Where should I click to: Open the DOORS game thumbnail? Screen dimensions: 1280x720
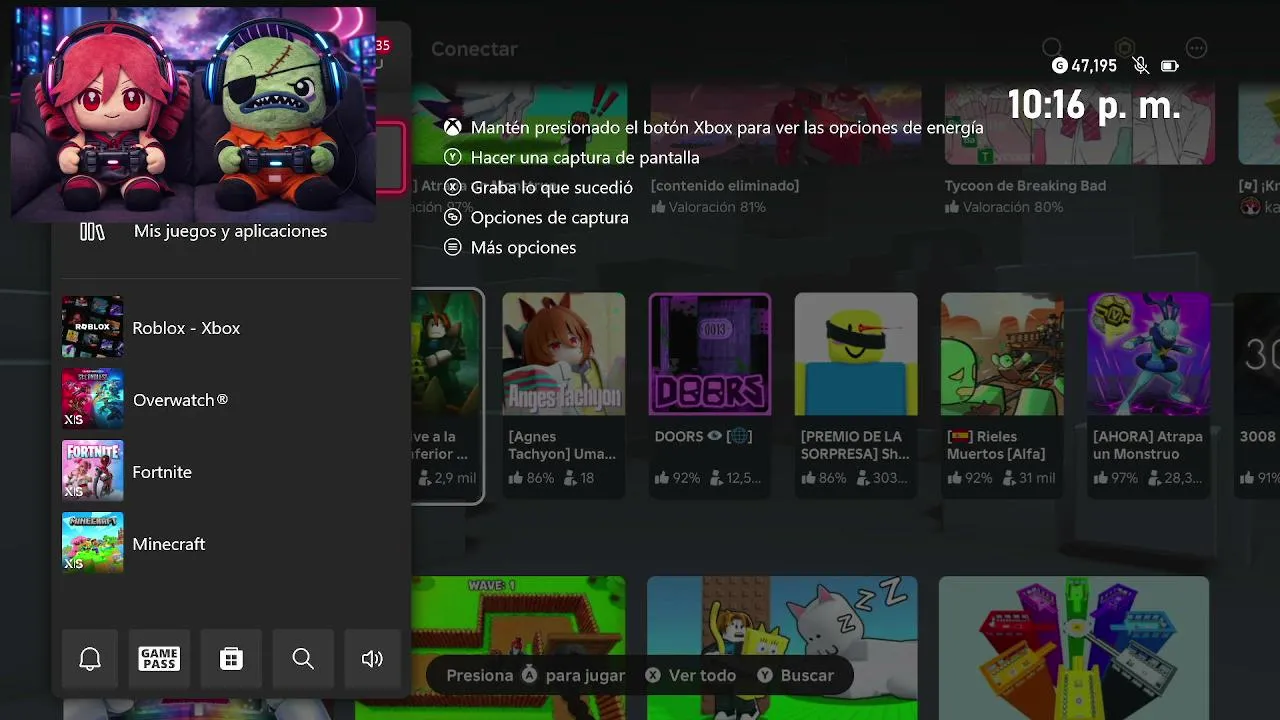tap(710, 354)
